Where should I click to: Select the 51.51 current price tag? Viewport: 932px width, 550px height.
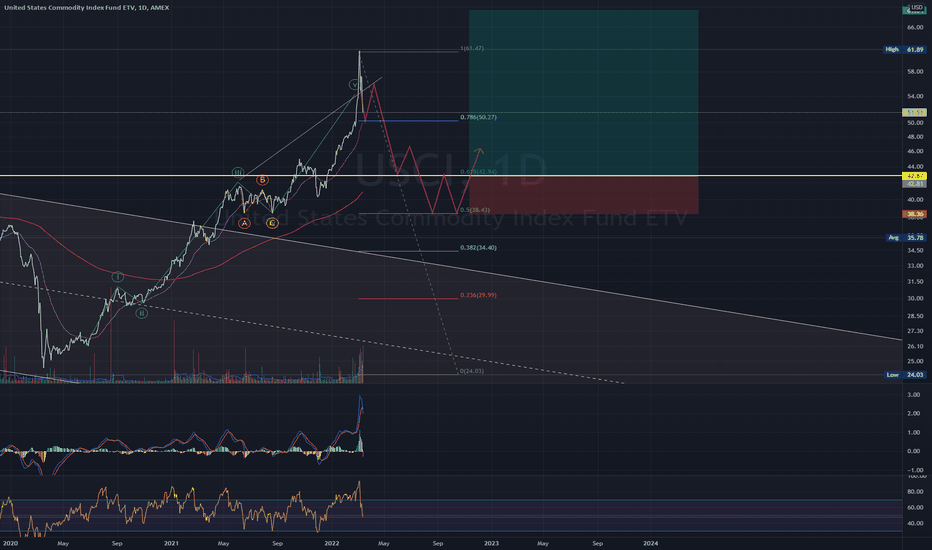coord(914,112)
